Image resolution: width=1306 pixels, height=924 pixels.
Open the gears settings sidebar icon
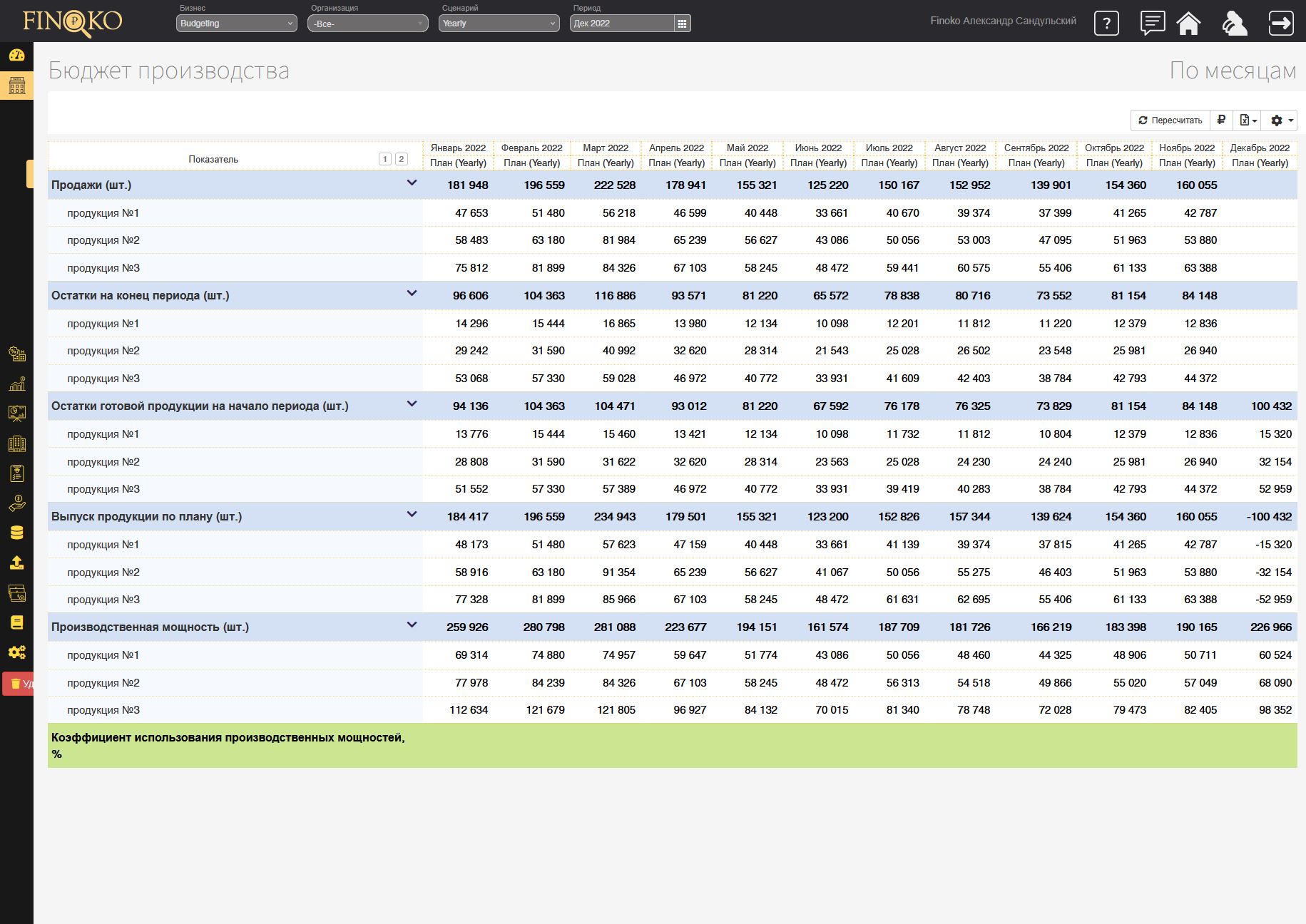click(x=16, y=652)
